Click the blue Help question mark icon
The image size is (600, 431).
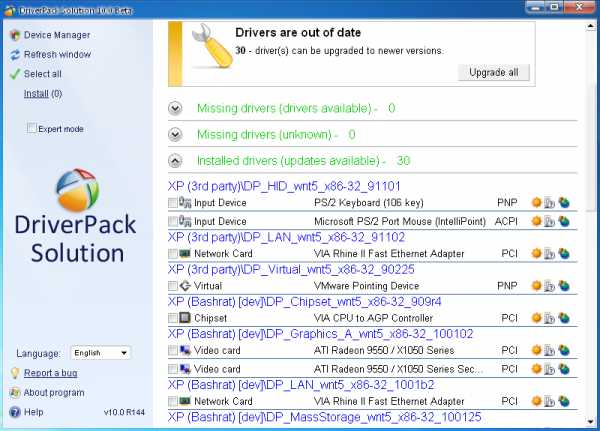[x=15, y=412]
